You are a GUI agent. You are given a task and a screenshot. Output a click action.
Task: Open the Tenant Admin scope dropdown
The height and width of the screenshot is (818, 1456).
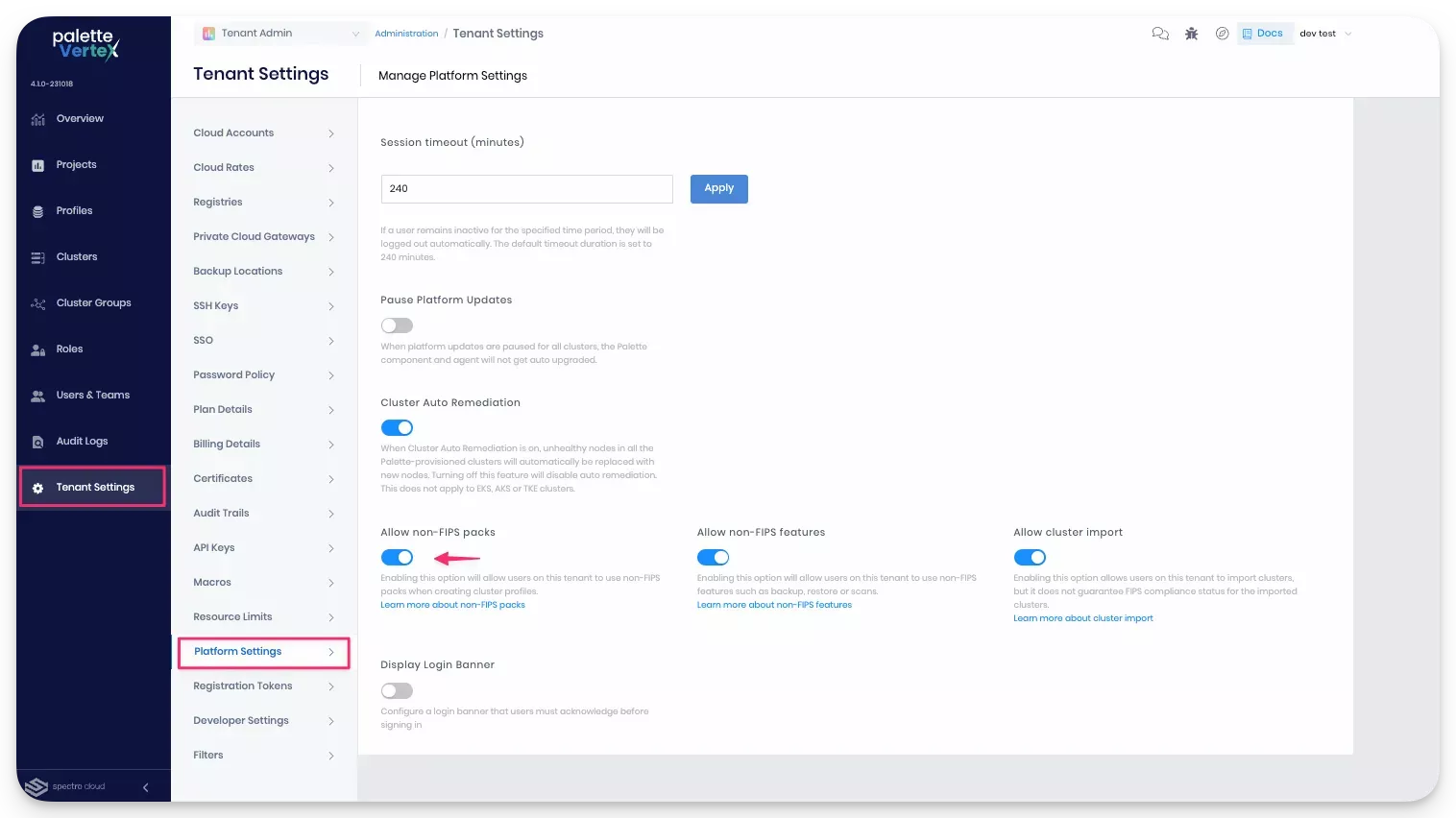pyautogui.click(x=280, y=34)
